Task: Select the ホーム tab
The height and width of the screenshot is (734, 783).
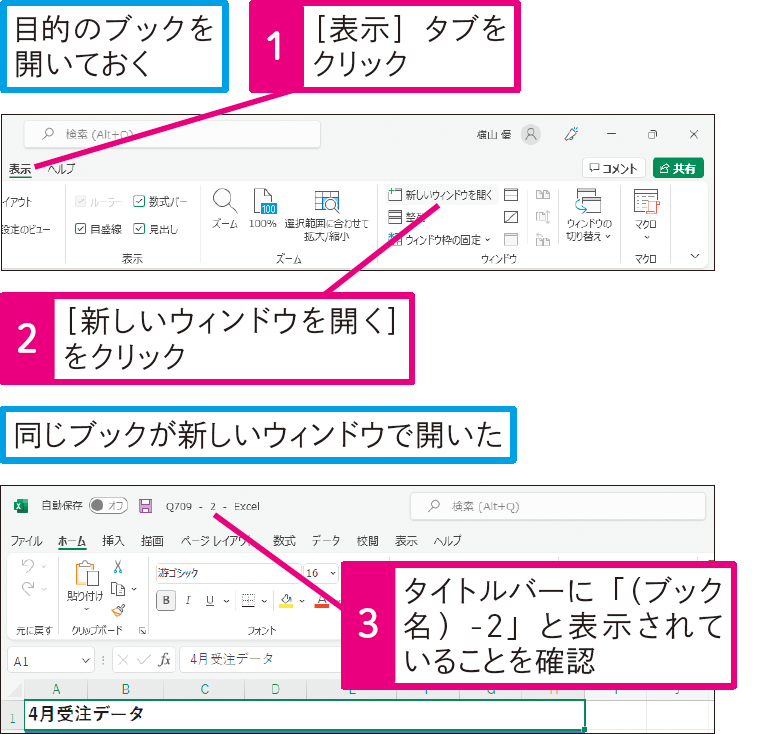Action: 72,541
